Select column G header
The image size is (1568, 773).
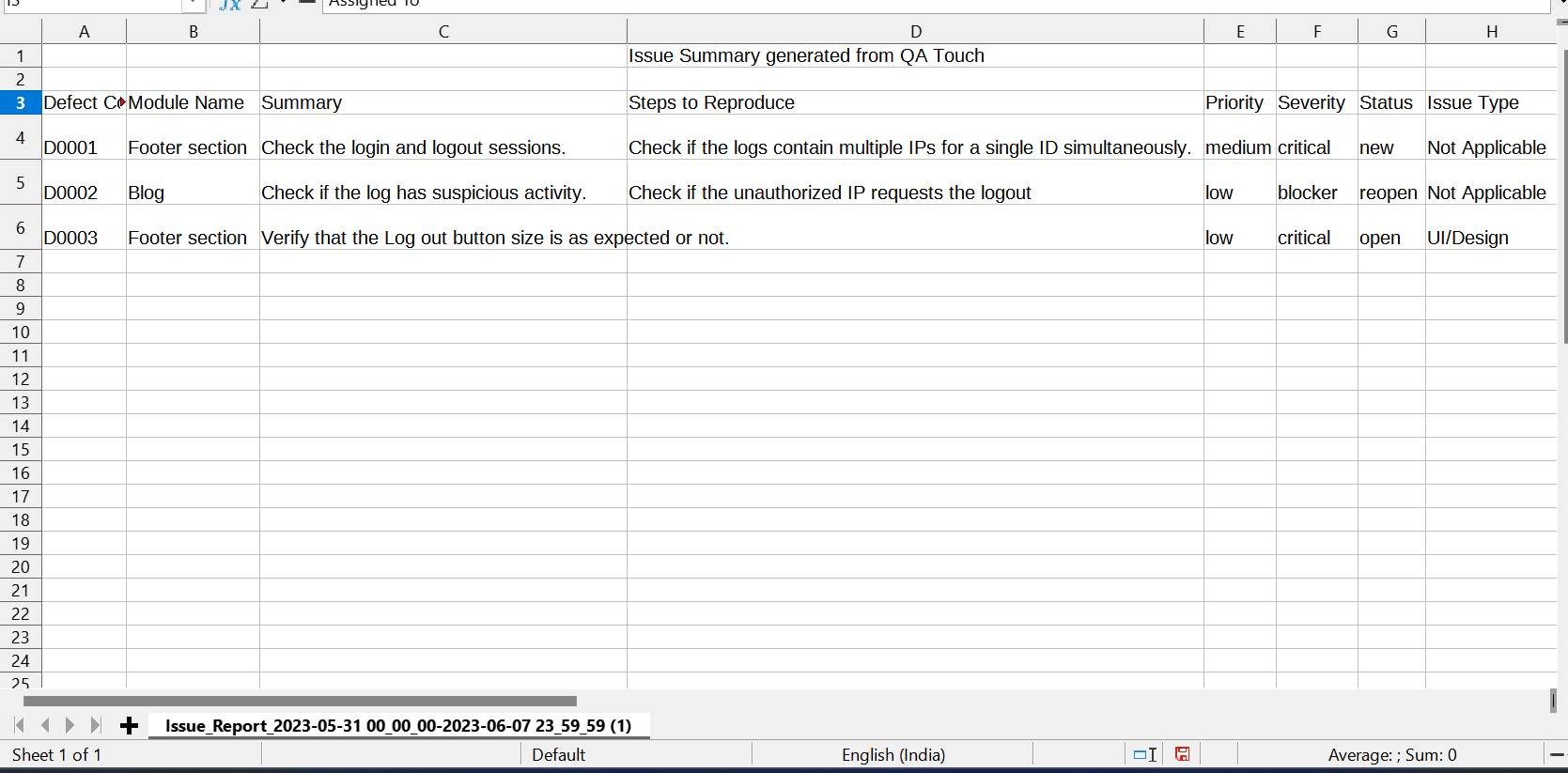[x=1391, y=32]
